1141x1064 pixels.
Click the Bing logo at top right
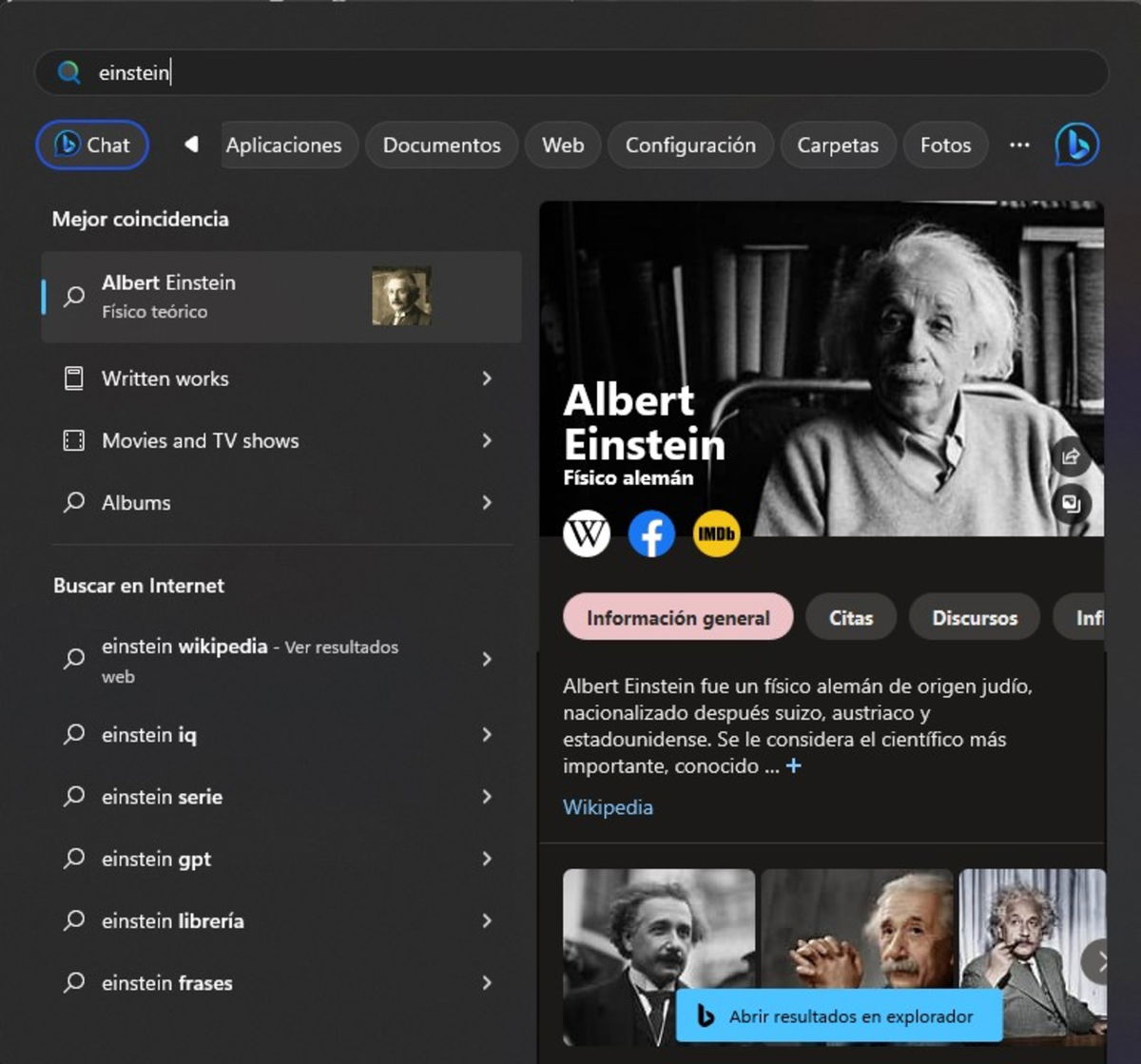point(1075,145)
